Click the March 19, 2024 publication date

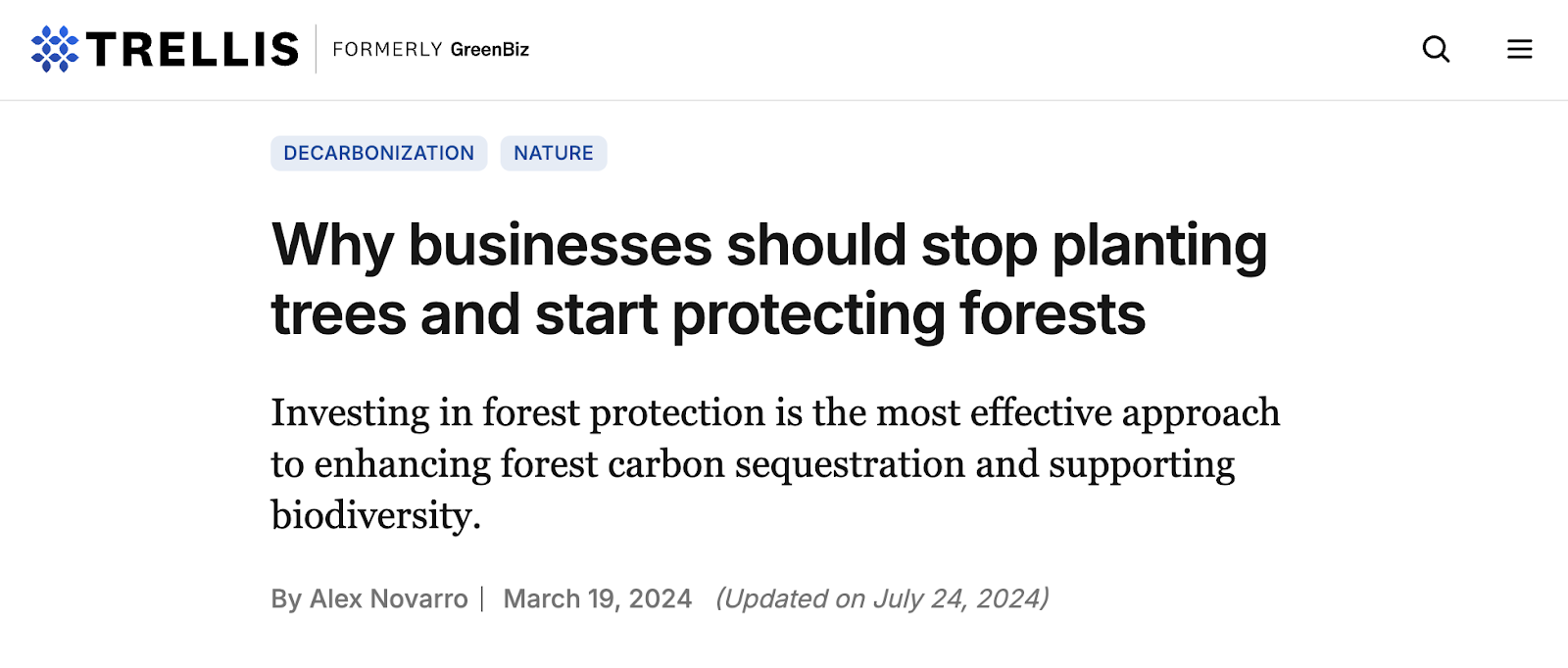point(598,598)
